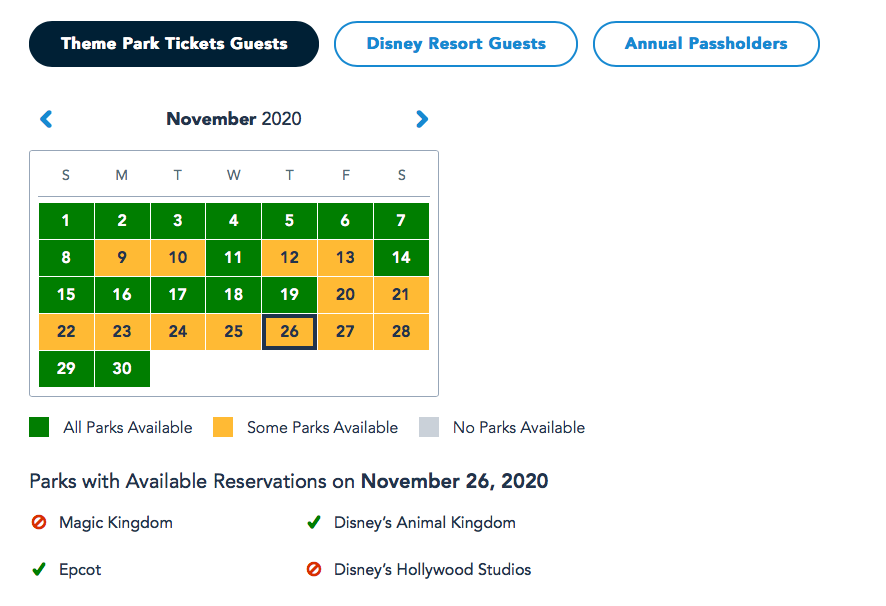Viewport: 886px width, 606px height.
Task: Click yellow Some Parks Available swatch
Action: click(x=223, y=428)
